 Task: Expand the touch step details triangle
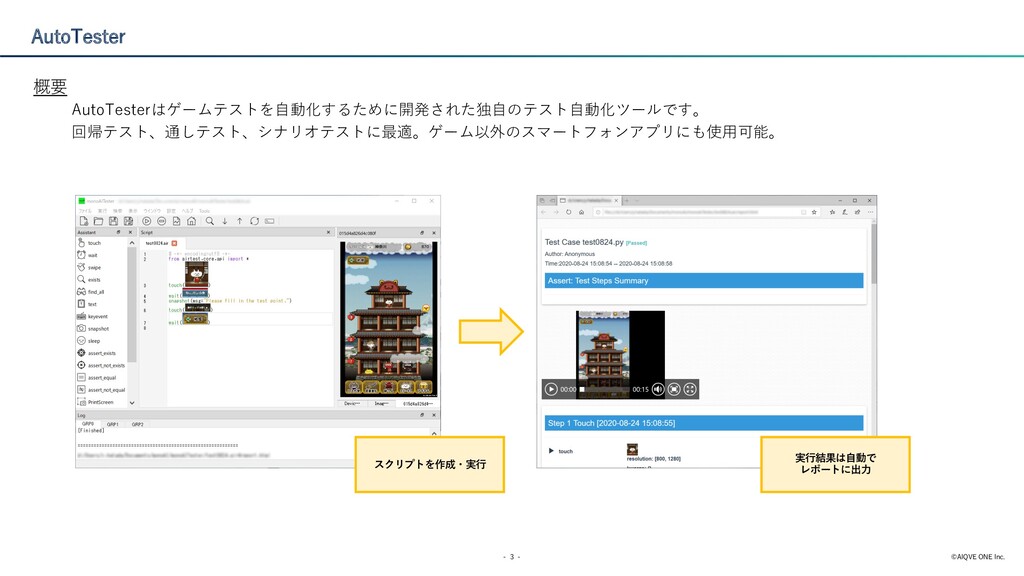(x=551, y=451)
